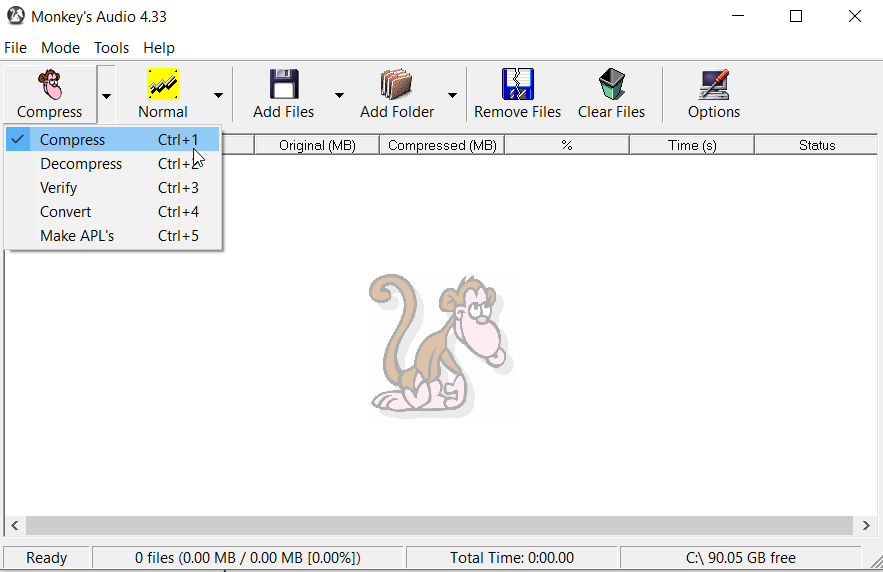Choose Convert from the mode menu
This screenshot has height=572, width=883.
pyautogui.click(x=113, y=212)
